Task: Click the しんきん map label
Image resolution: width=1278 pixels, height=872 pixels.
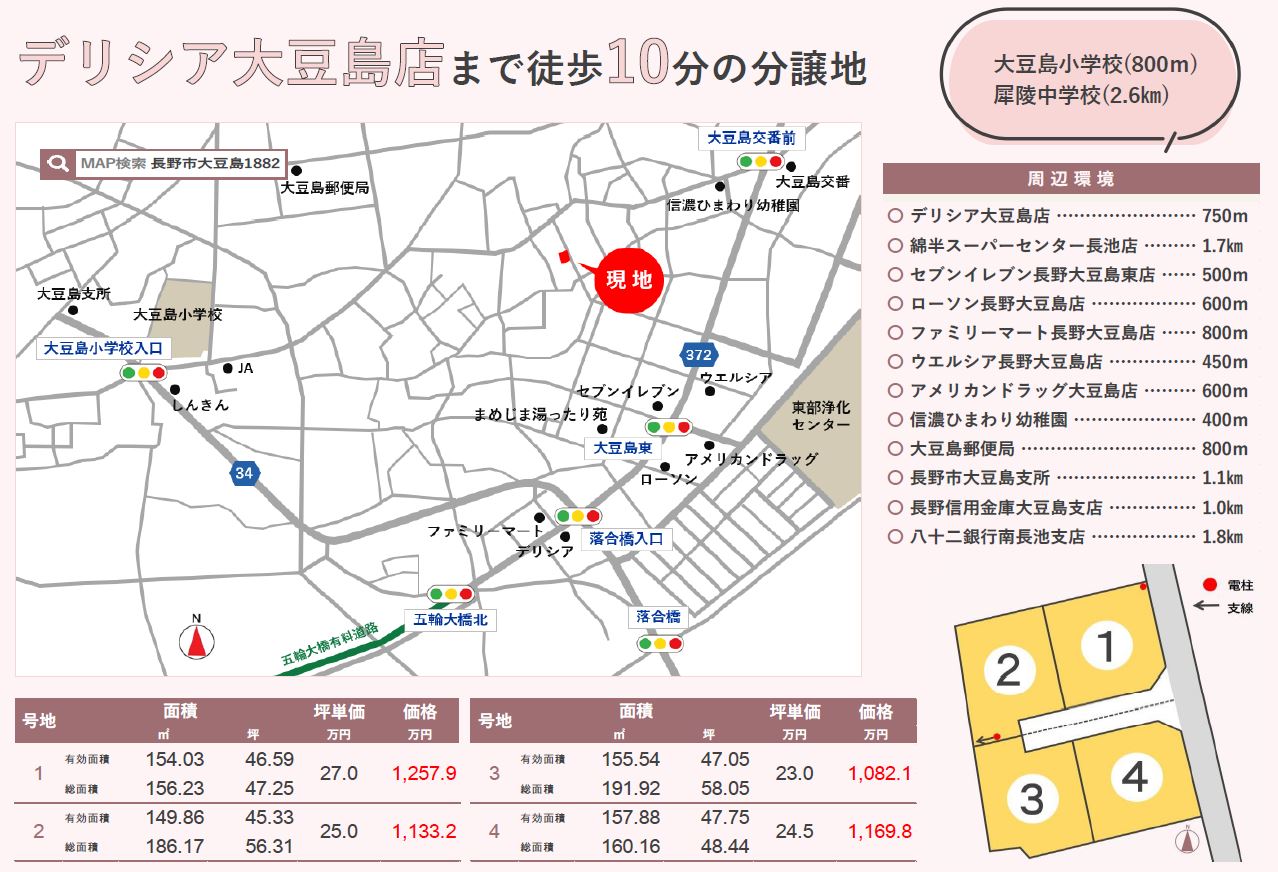Action: tap(200, 405)
